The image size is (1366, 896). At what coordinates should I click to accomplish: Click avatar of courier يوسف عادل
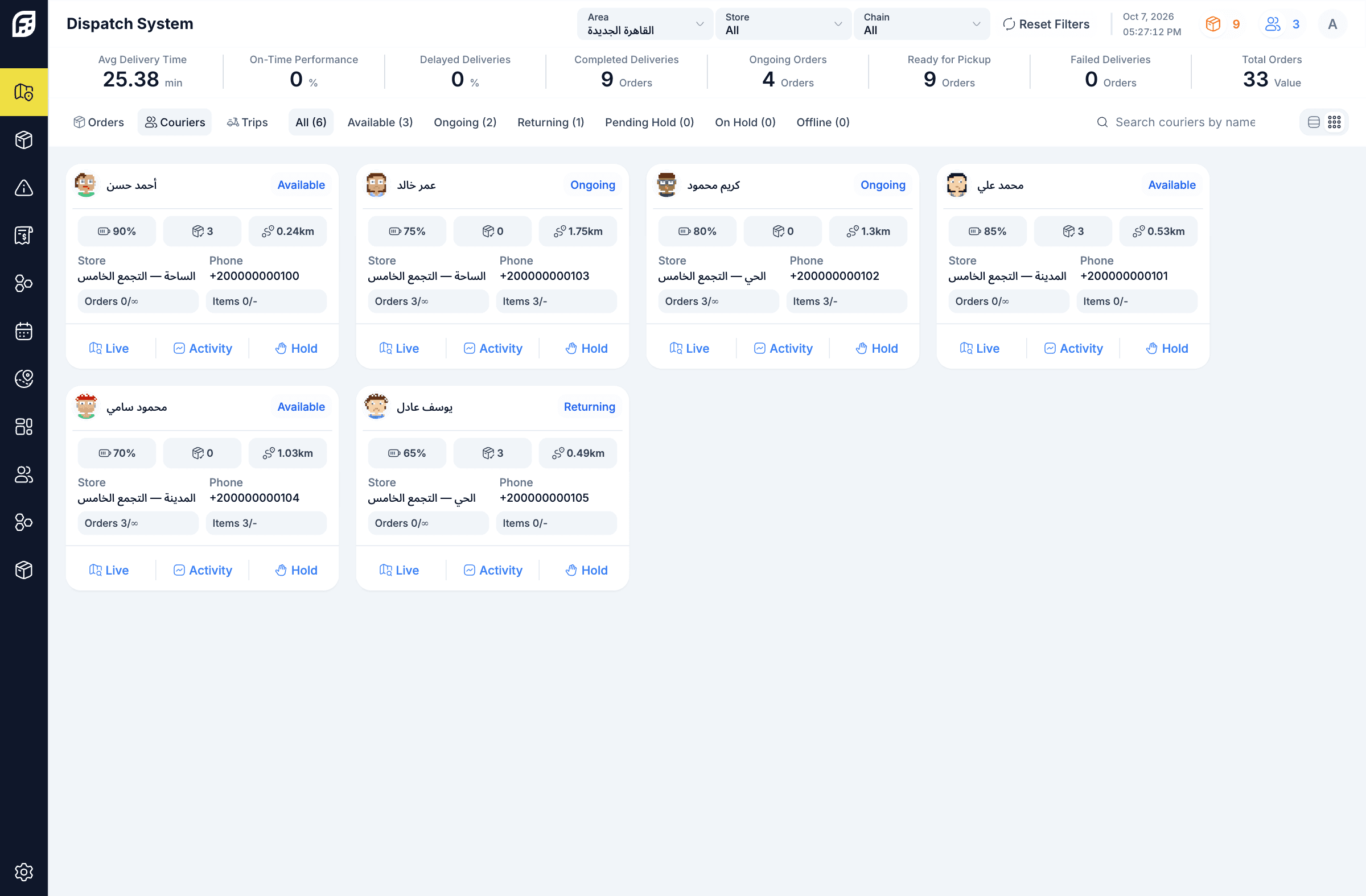coord(377,406)
